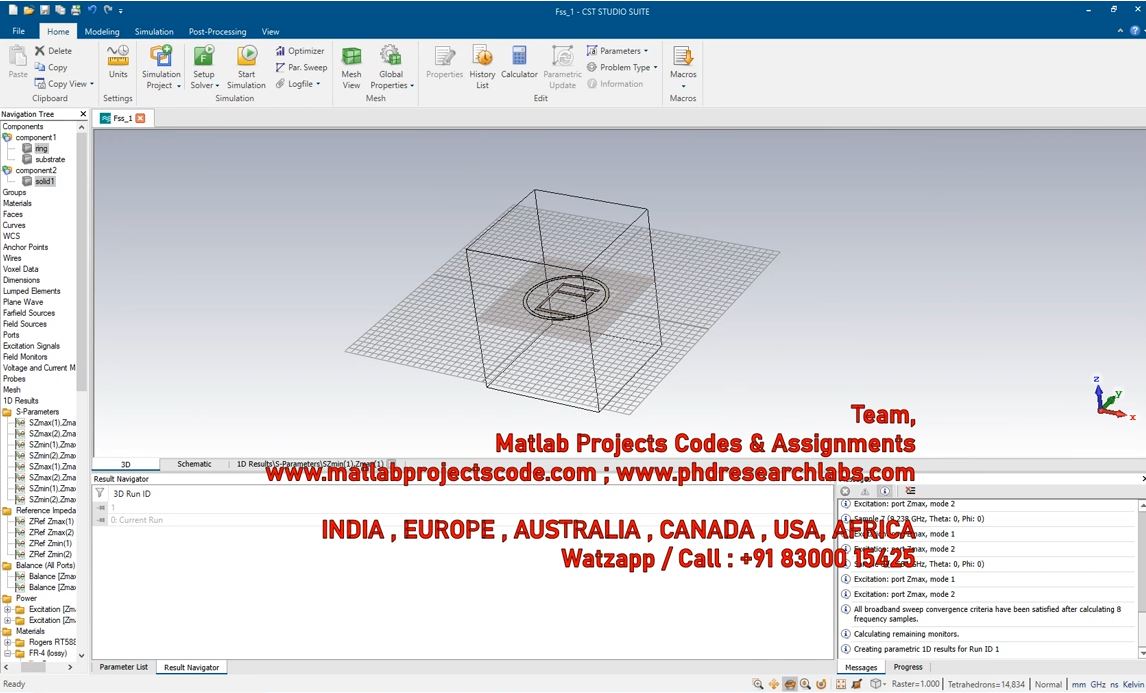Click the Units settings icon
This screenshot has height=693, width=1146.
(118, 61)
